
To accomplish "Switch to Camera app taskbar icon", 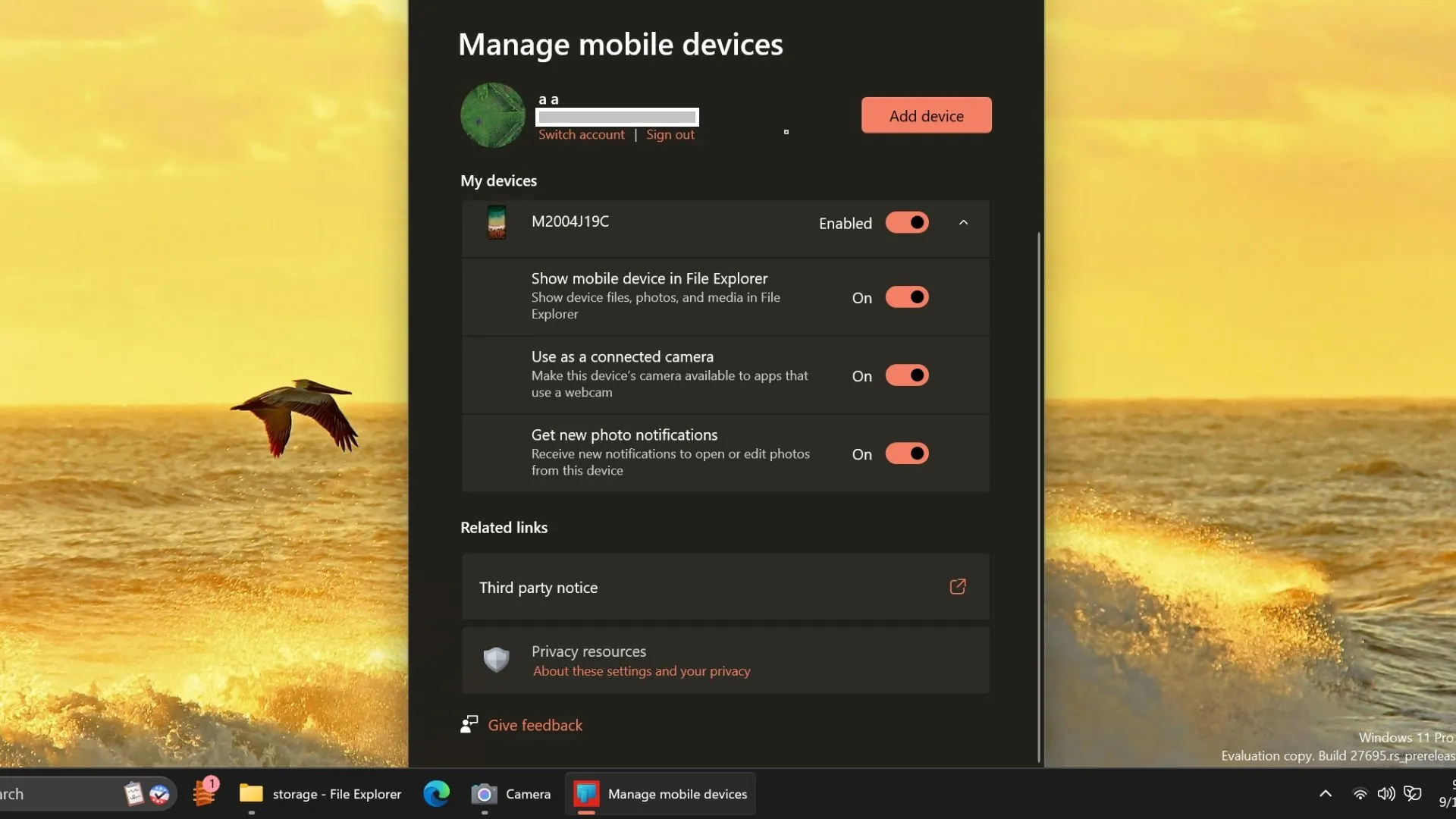I will 485,793.
